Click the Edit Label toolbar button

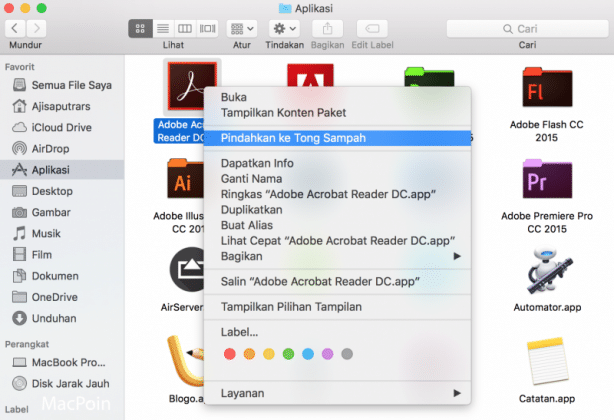(372, 29)
